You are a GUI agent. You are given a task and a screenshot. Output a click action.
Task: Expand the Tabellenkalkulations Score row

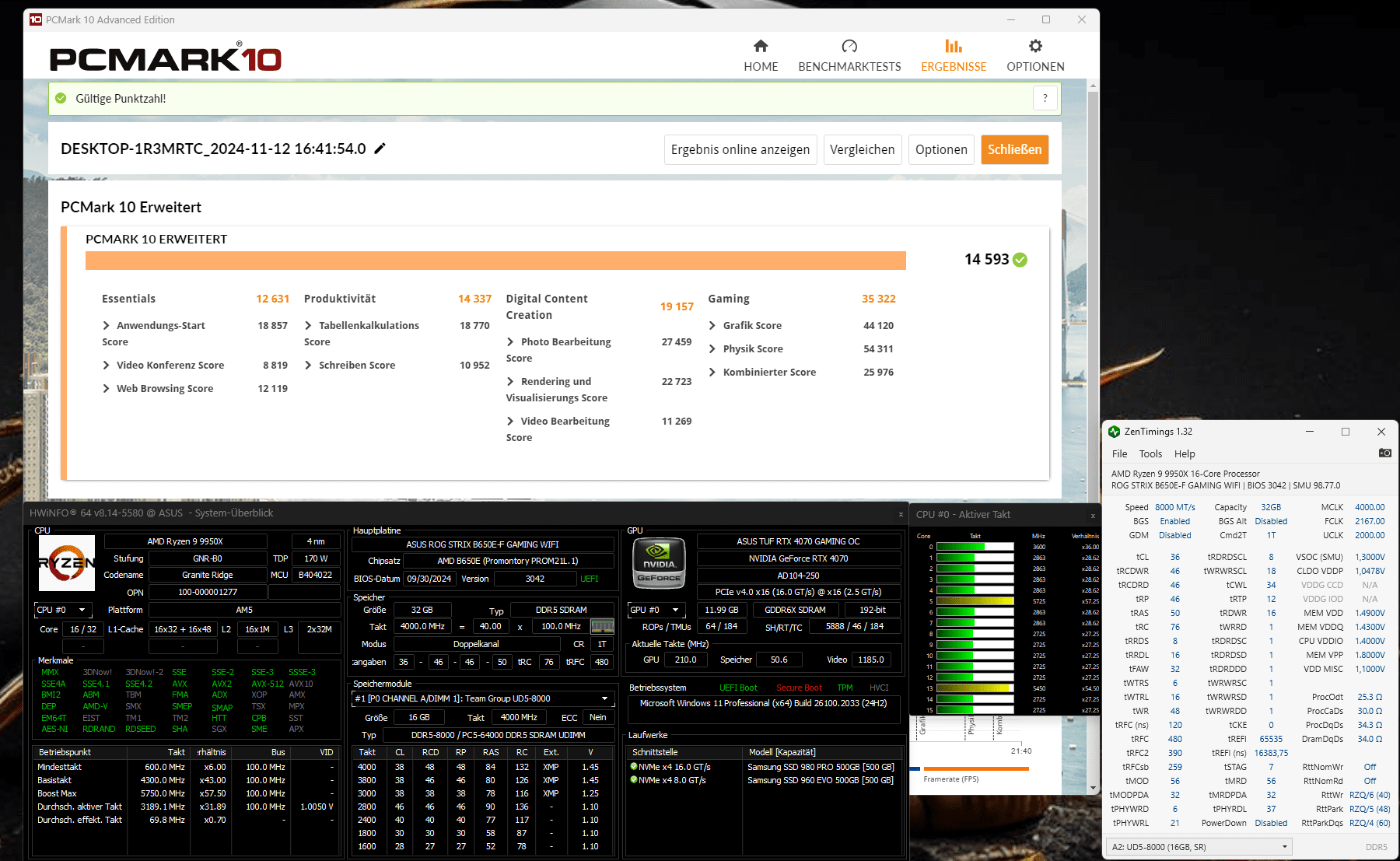coord(309,326)
